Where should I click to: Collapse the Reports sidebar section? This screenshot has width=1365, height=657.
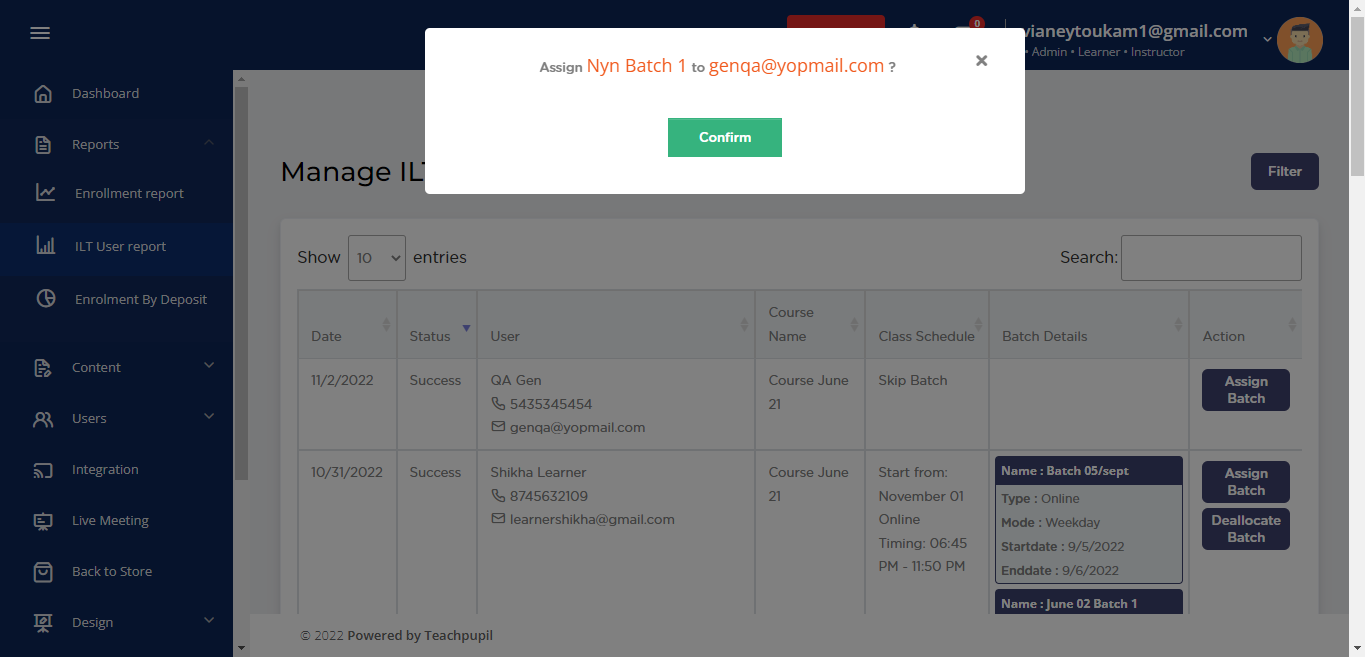(209, 144)
